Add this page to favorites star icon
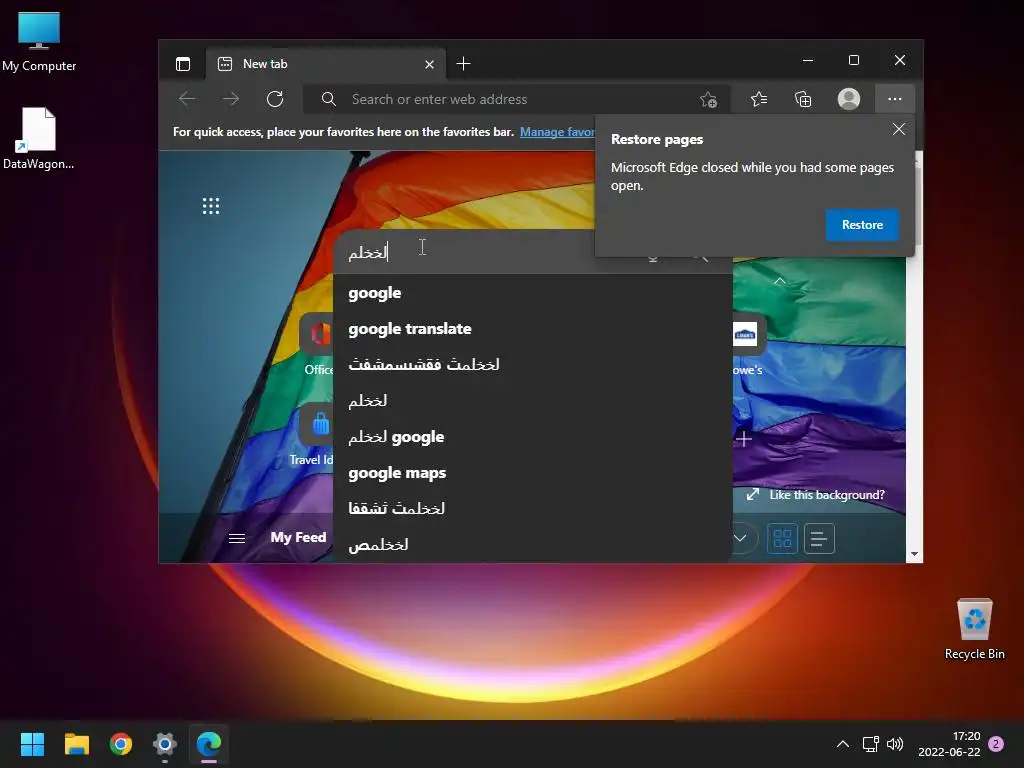The height and width of the screenshot is (768, 1024). [x=708, y=99]
